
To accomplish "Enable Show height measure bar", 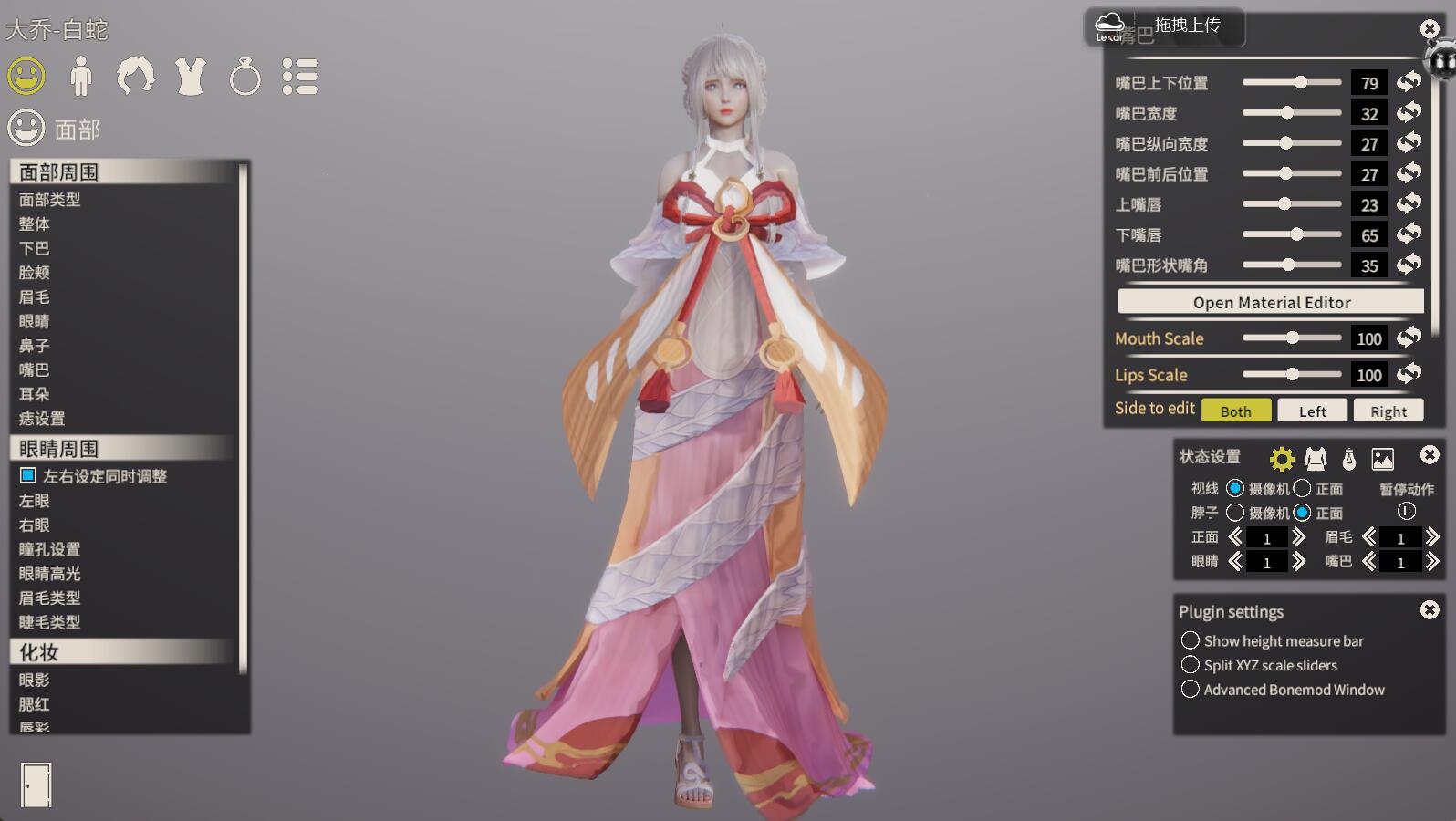I will [x=1191, y=640].
